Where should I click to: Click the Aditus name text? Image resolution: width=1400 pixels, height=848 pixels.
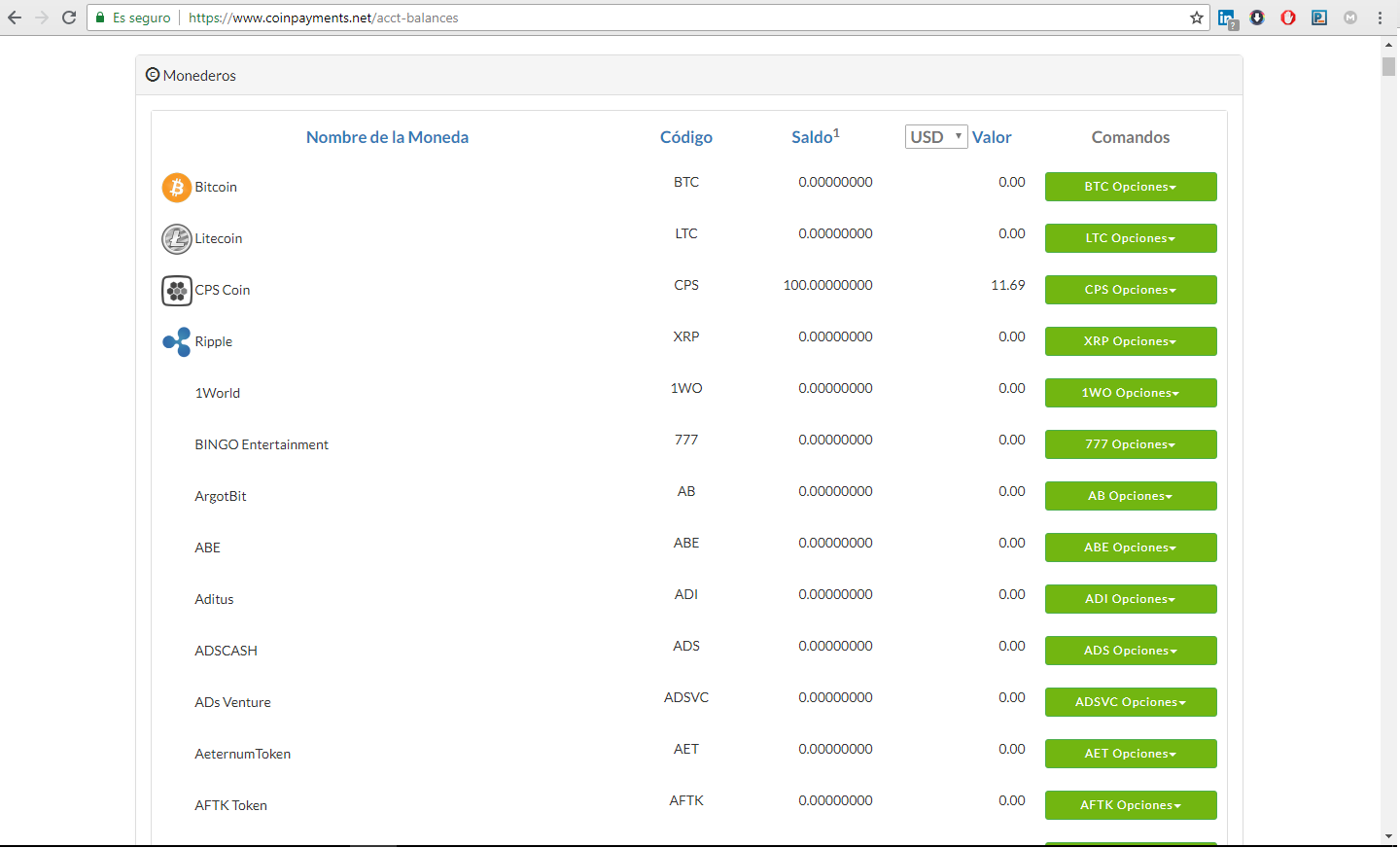click(x=214, y=599)
